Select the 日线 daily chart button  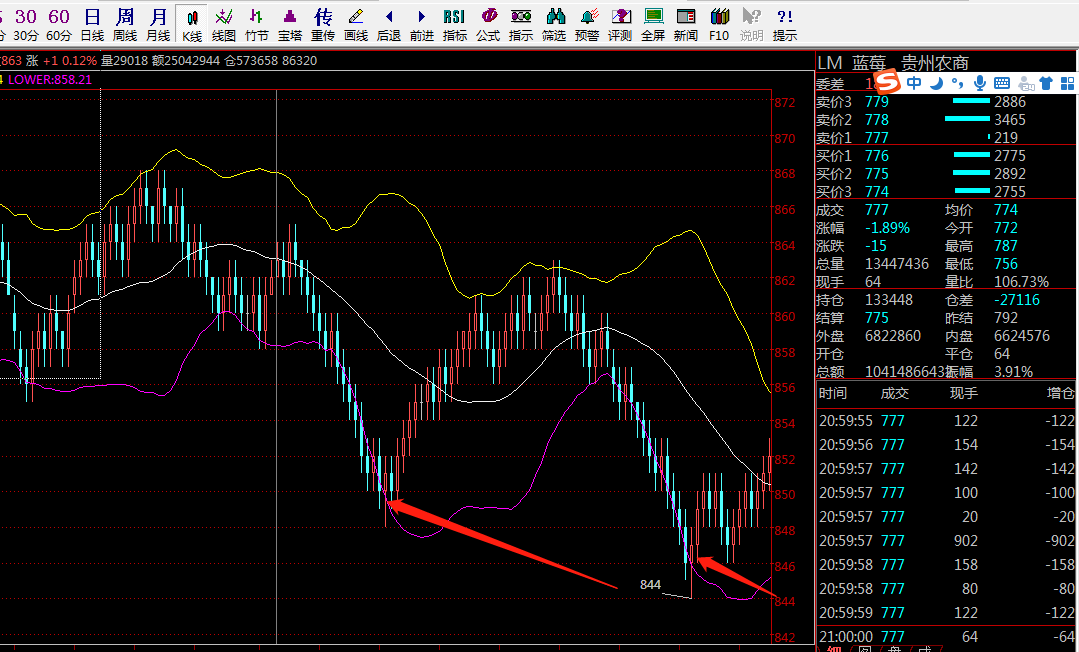click(92, 24)
